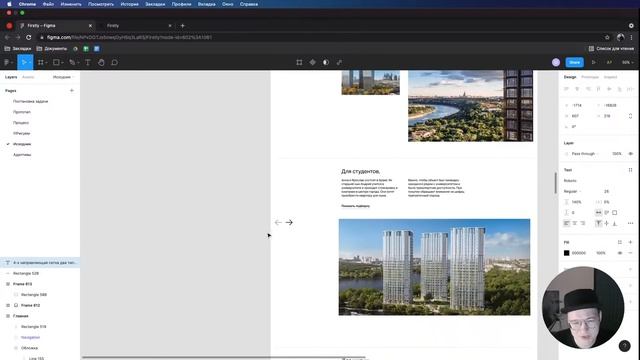Align text left in Text section
This screenshot has height=360, width=640.
(567, 223)
